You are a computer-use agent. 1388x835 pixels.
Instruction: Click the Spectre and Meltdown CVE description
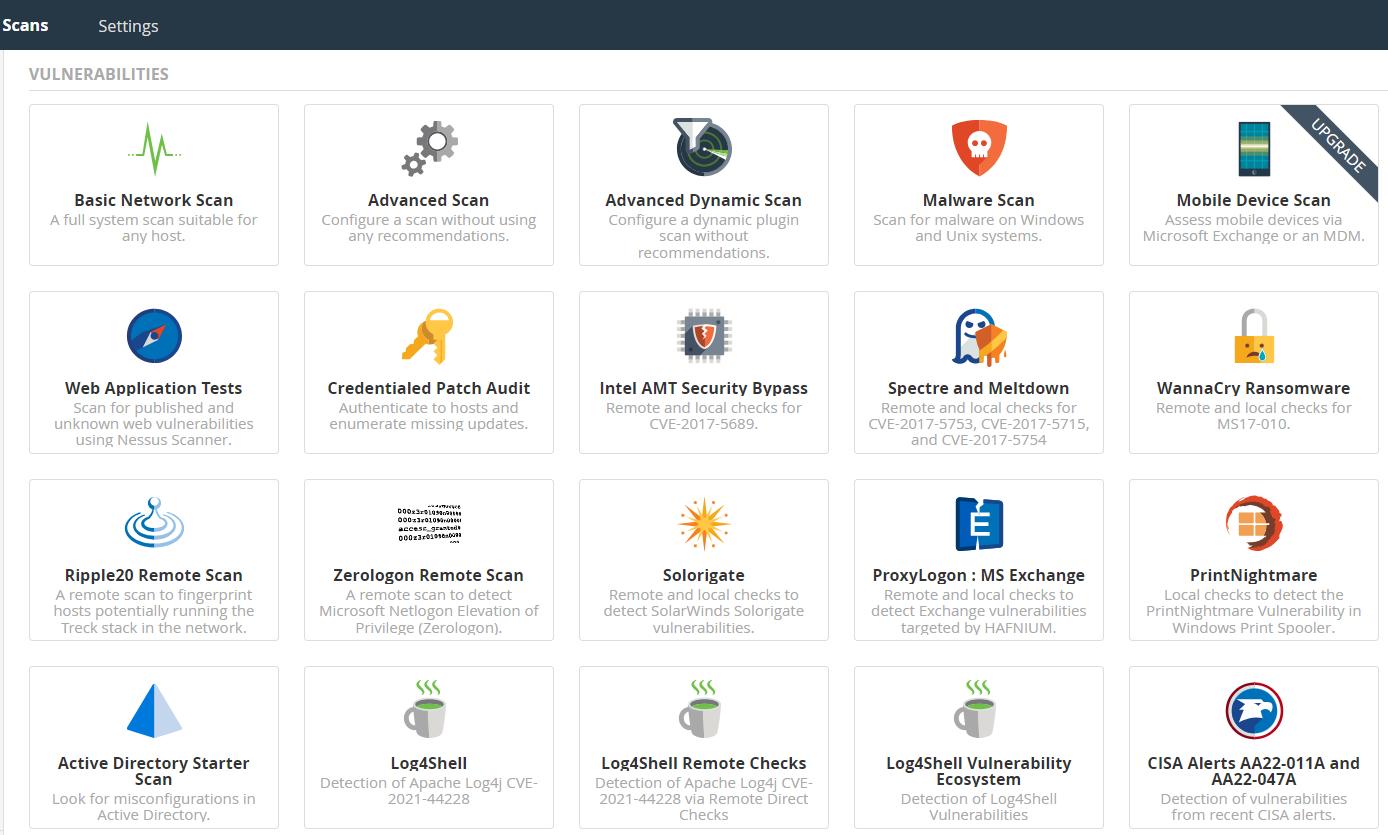click(x=979, y=424)
